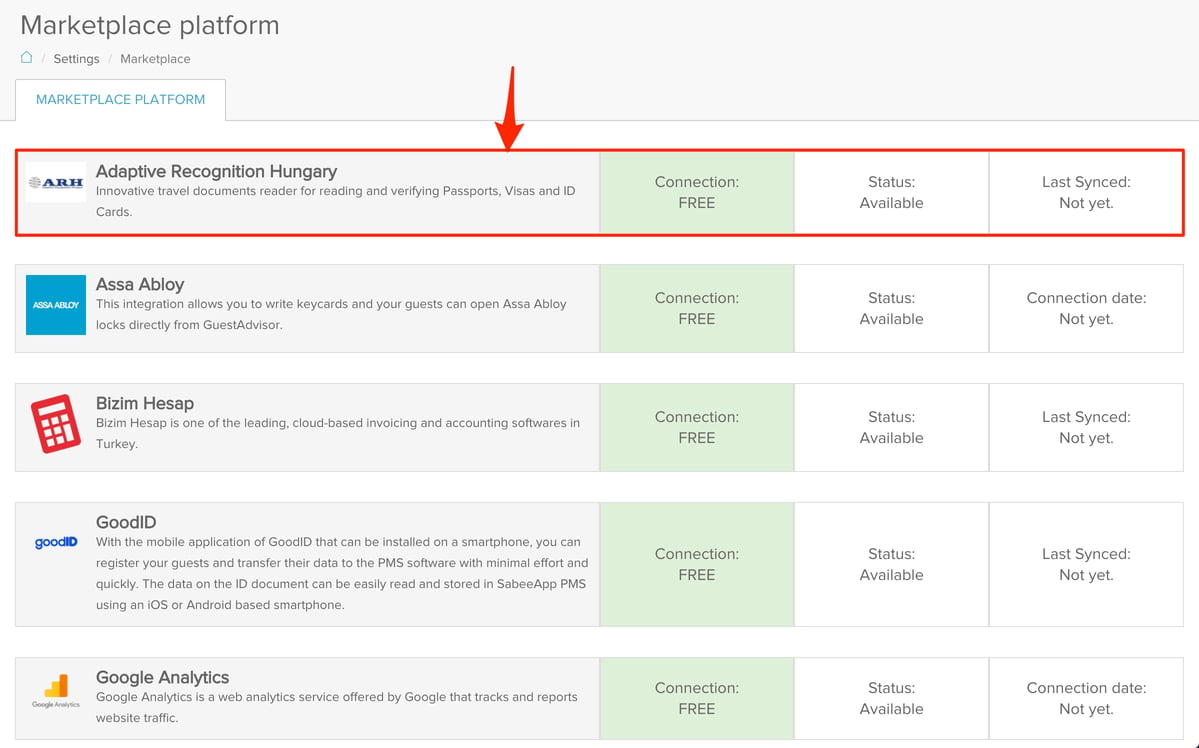Image resolution: width=1199 pixels, height=748 pixels.
Task: Click the Connection FREE cell for GoodID
Action: (x=697, y=564)
